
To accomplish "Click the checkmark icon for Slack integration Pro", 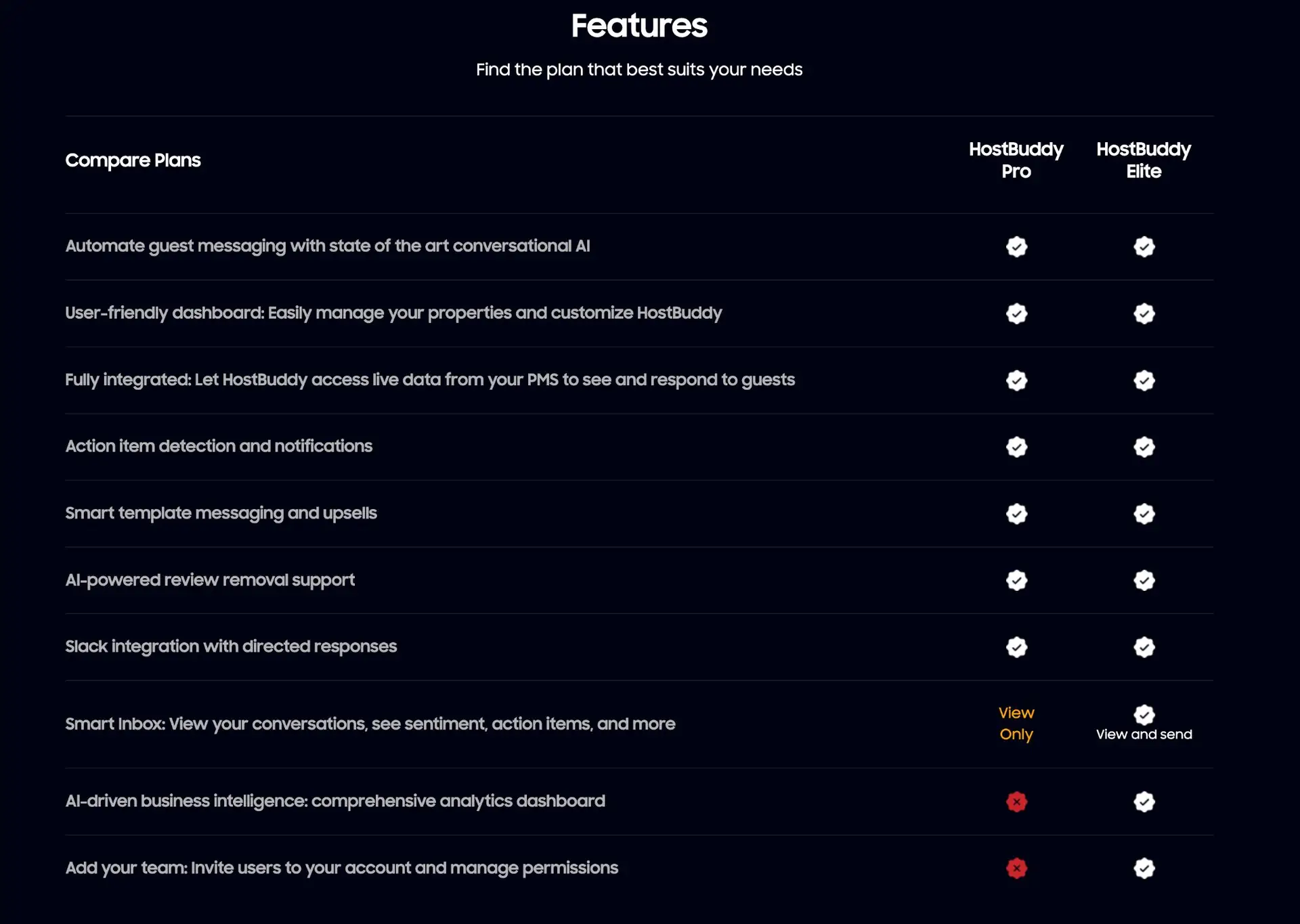I will [1016, 646].
